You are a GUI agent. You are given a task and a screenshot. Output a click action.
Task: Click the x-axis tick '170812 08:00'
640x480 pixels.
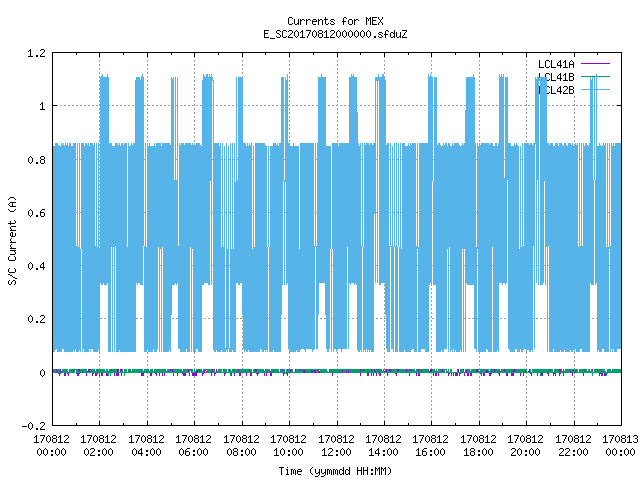[241, 446]
